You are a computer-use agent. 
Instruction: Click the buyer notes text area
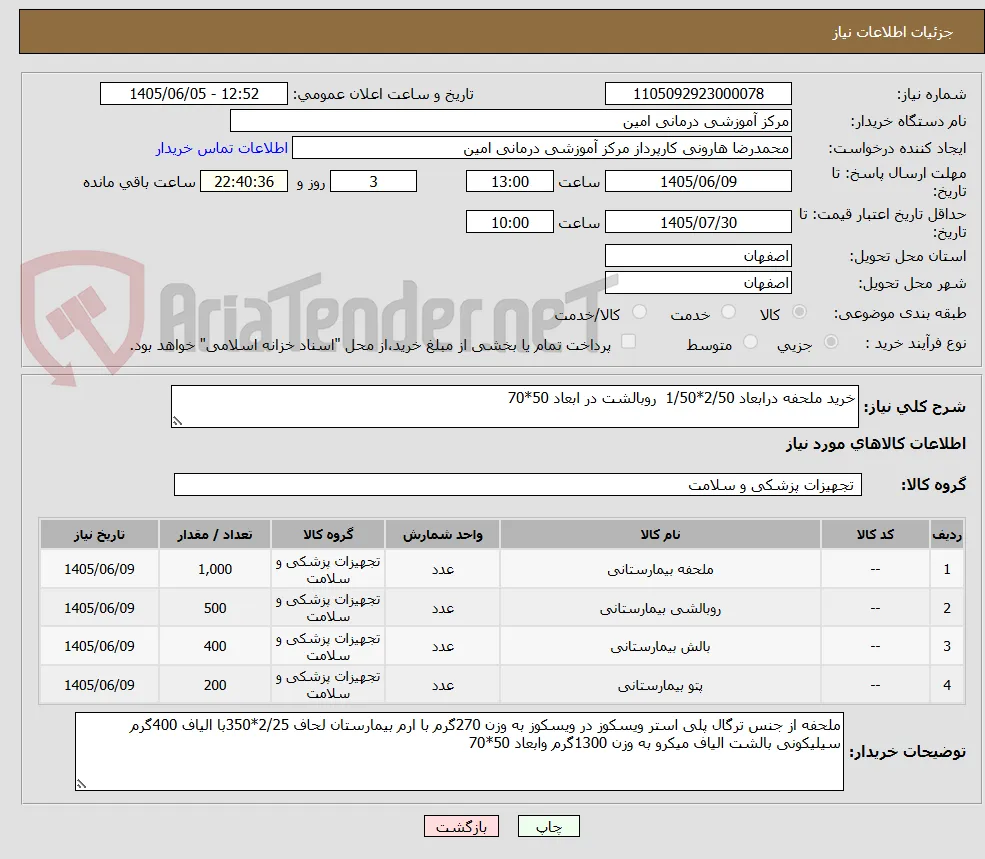click(459, 752)
